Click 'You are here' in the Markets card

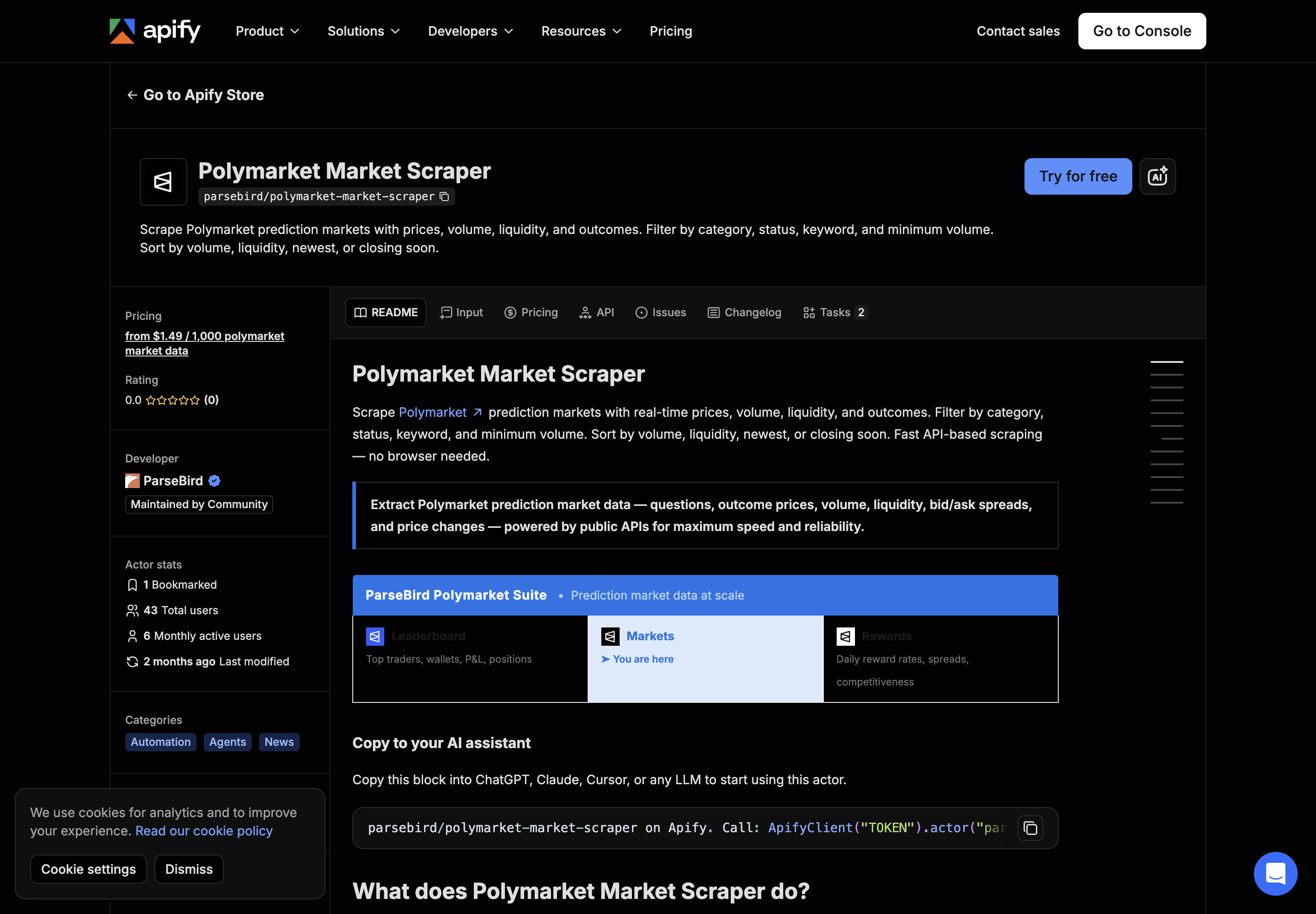(637, 659)
